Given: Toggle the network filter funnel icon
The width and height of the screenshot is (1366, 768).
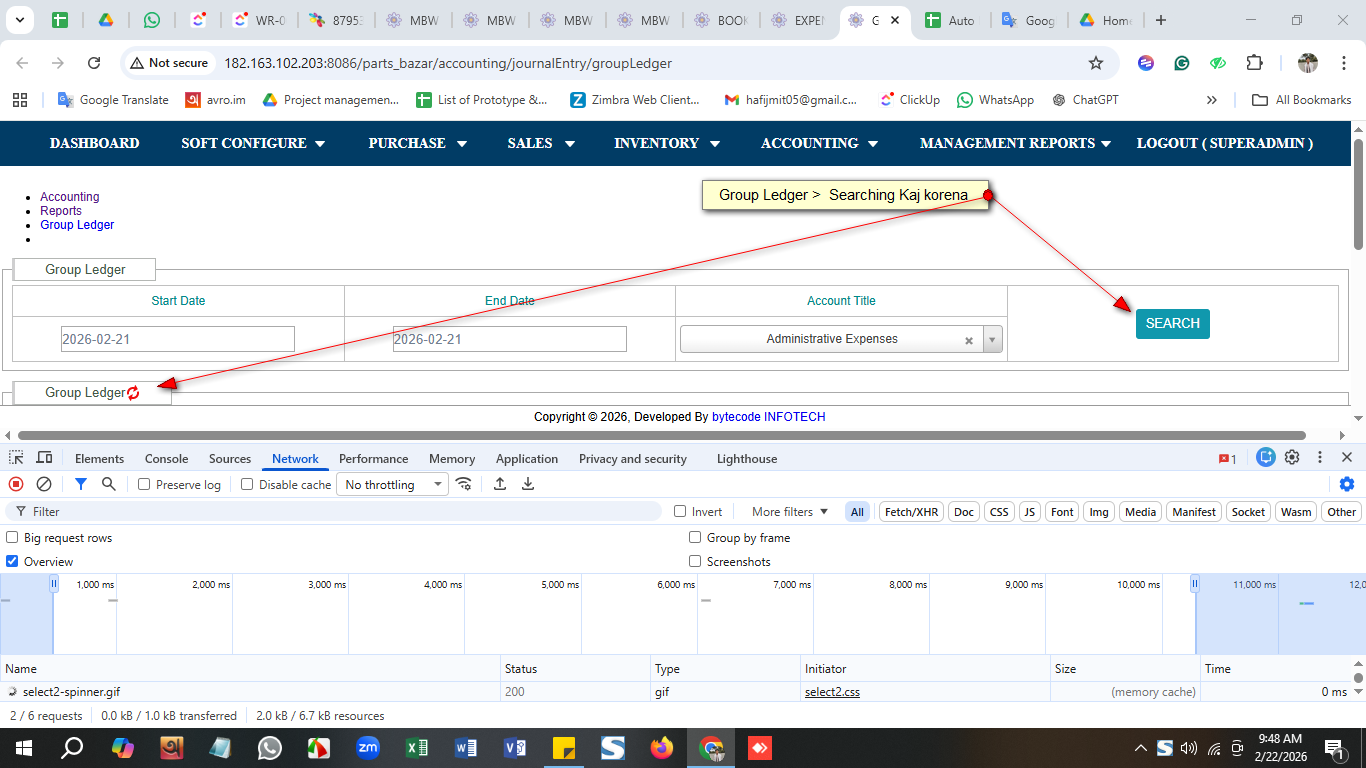Looking at the screenshot, I should pos(81,484).
